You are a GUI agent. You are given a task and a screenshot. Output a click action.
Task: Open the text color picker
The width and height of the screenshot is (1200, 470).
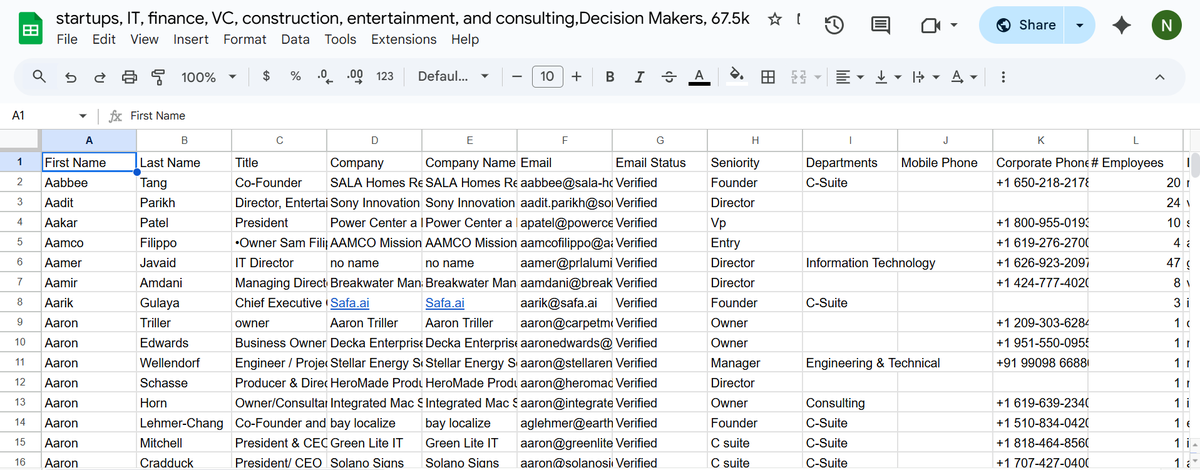[700, 76]
